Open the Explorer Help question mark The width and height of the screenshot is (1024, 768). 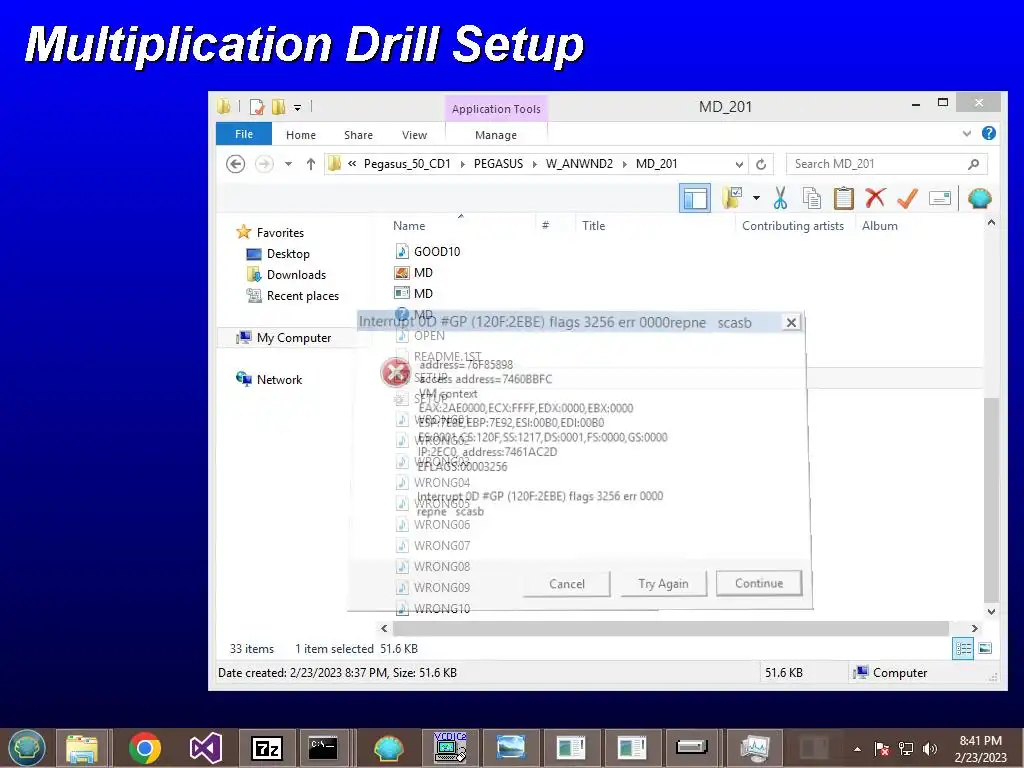(x=989, y=133)
